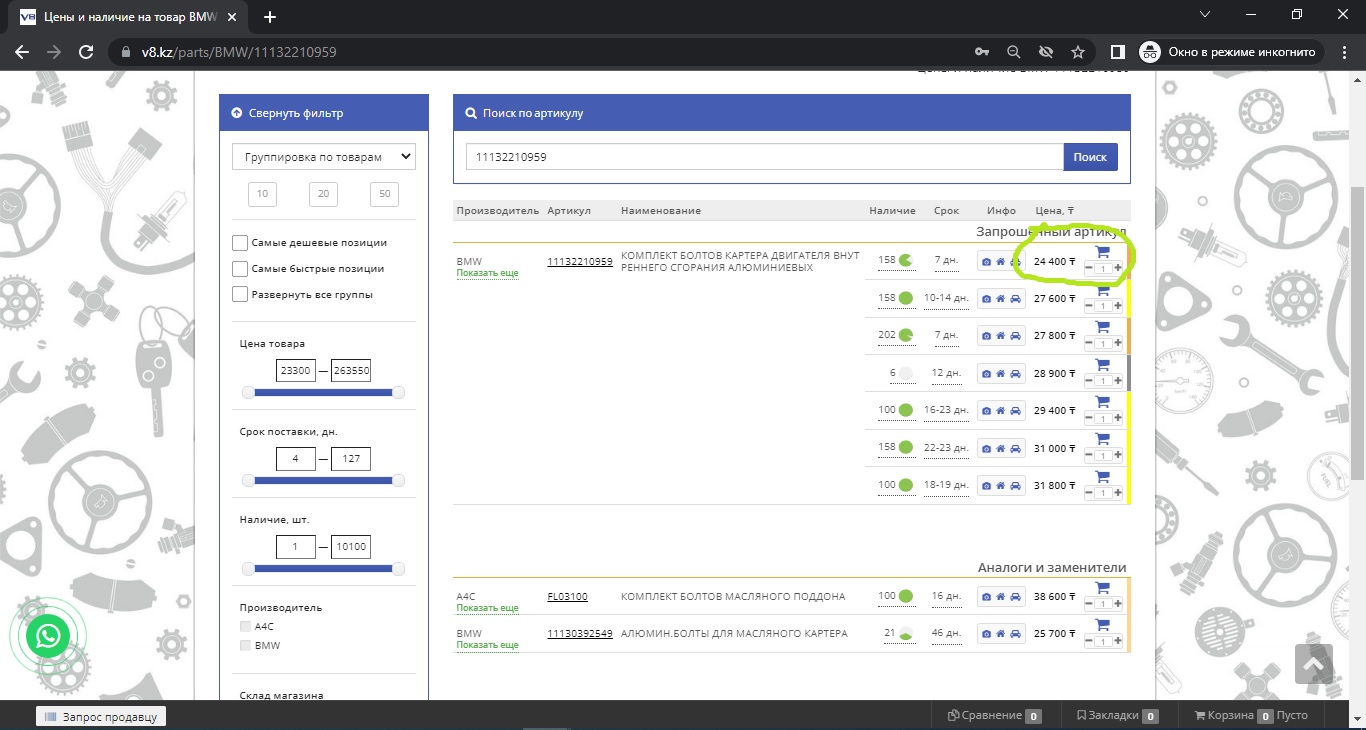This screenshot has height=730, width=1366.
Task: Click right handle of 'Наличие, шт.' slider
Action: [x=399, y=568]
